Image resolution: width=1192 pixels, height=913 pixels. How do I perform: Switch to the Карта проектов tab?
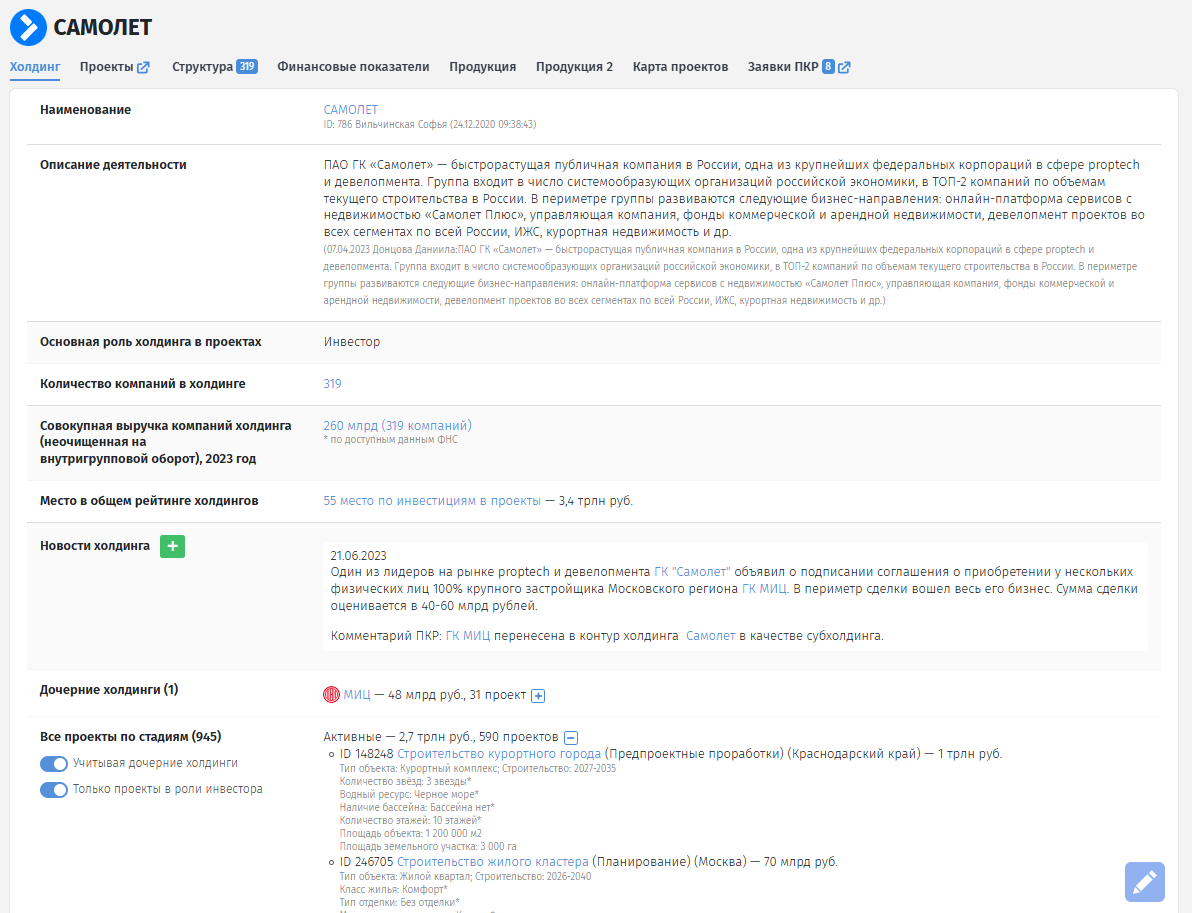click(x=680, y=67)
